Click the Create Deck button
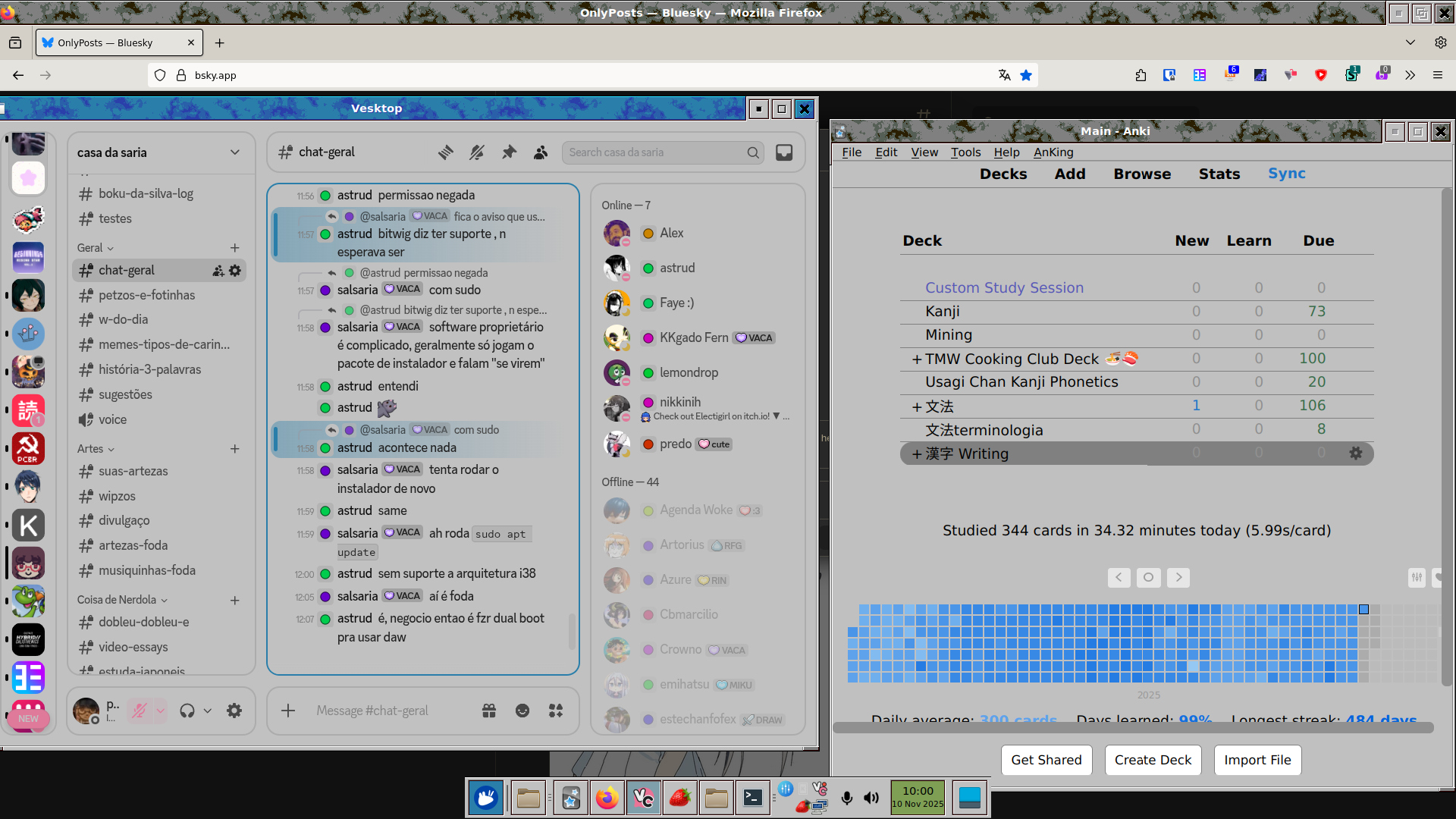 1152,760
